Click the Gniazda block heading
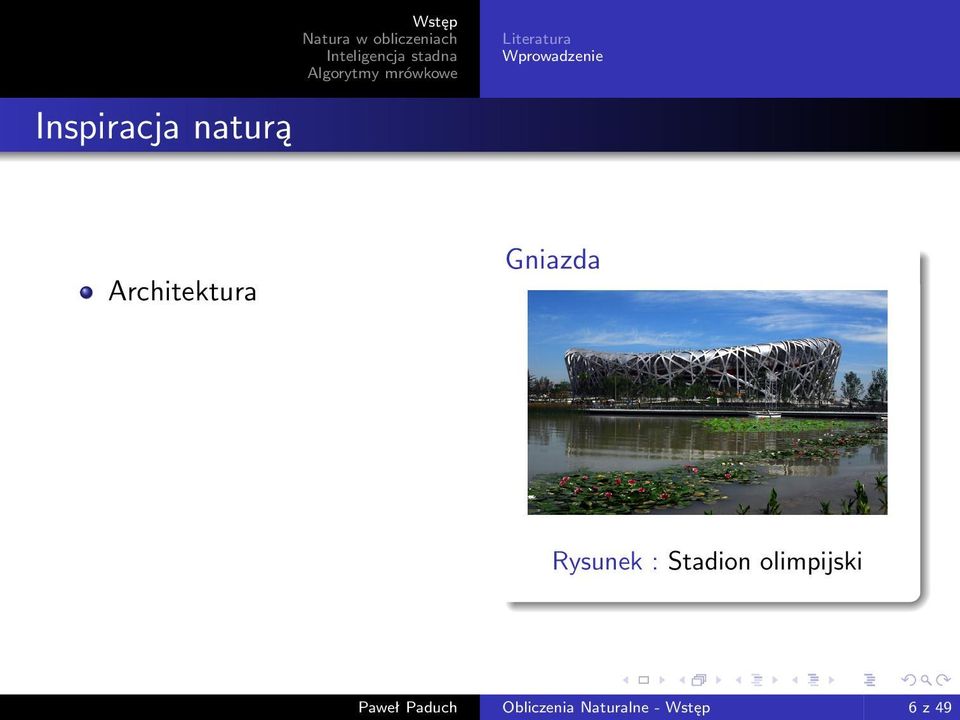960x720 pixels. 552,260
